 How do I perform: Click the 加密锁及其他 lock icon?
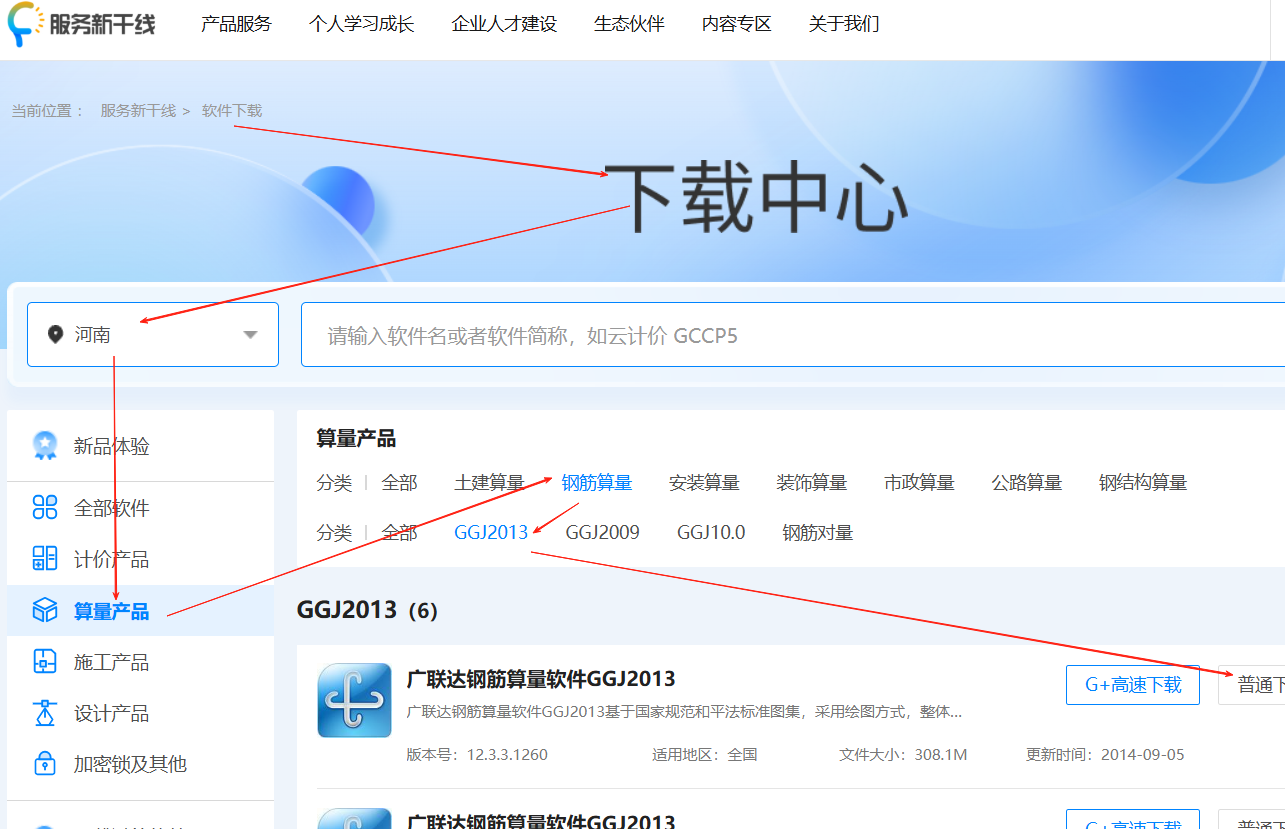pyautogui.click(x=45, y=764)
